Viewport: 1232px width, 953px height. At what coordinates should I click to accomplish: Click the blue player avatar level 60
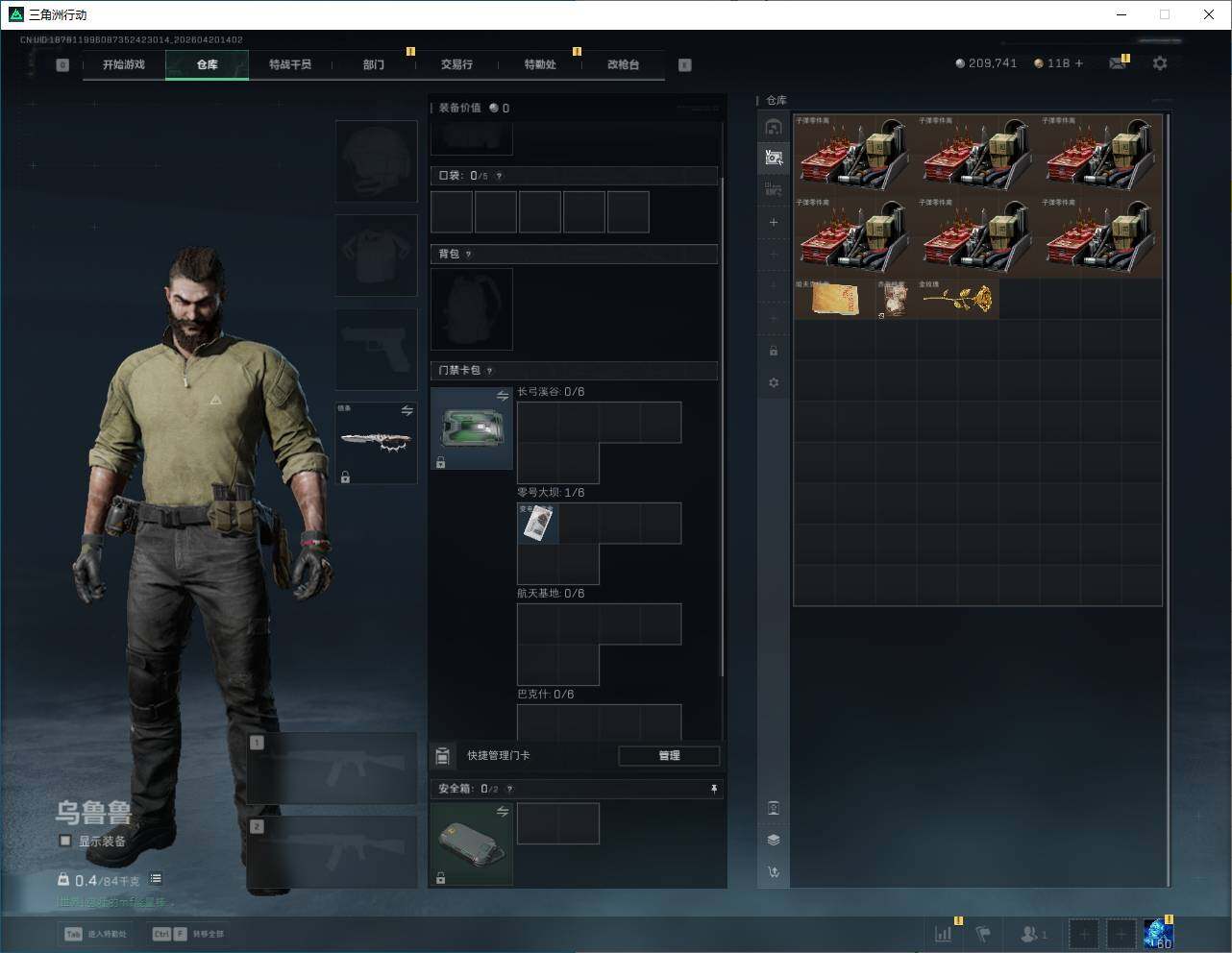pyautogui.click(x=1158, y=933)
